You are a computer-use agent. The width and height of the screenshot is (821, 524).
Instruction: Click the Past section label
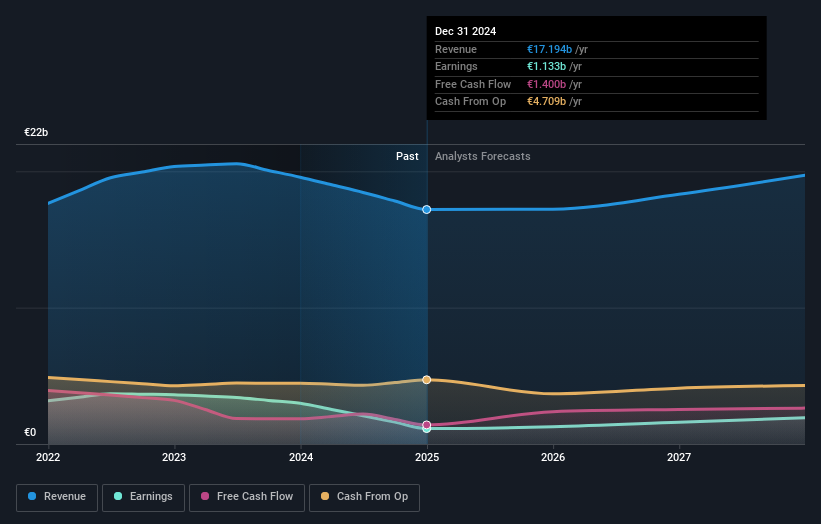point(407,156)
